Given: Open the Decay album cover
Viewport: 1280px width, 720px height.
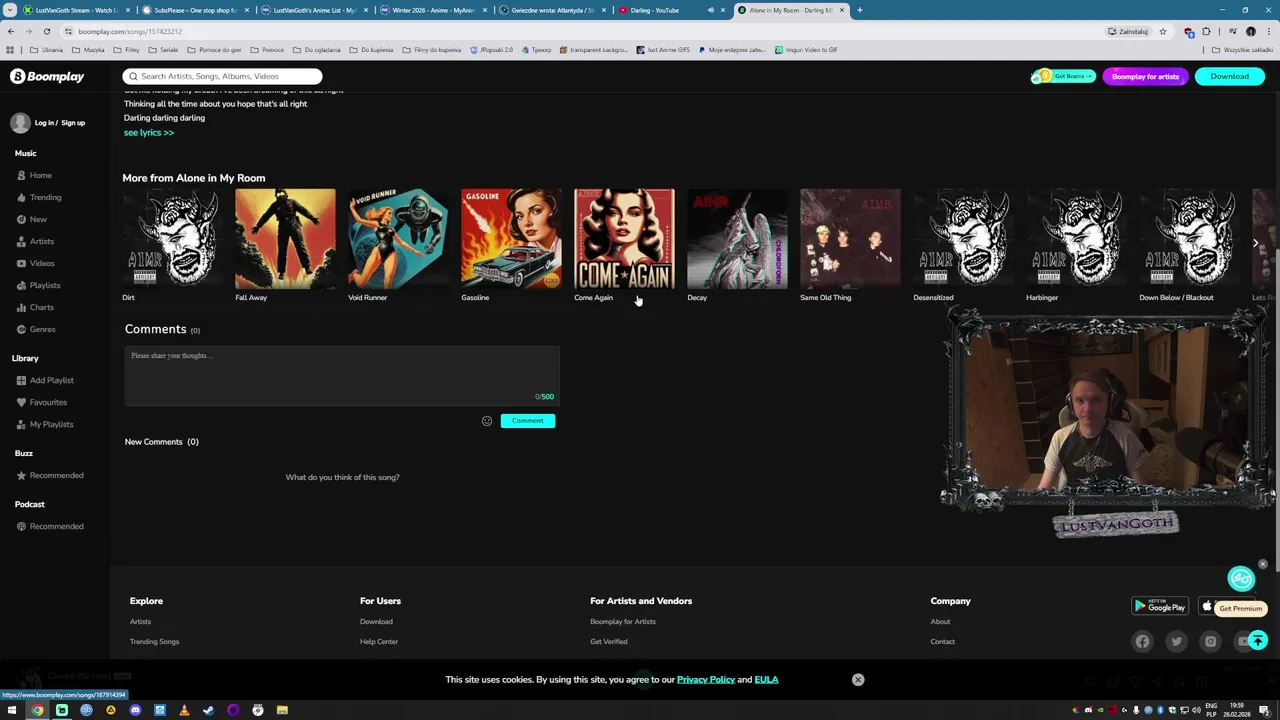Looking at the screenshot, I should tap(737, 239).
